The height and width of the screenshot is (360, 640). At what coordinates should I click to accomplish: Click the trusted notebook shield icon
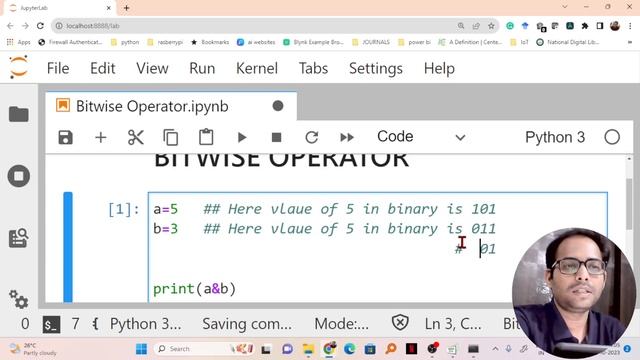click(400, 323)
